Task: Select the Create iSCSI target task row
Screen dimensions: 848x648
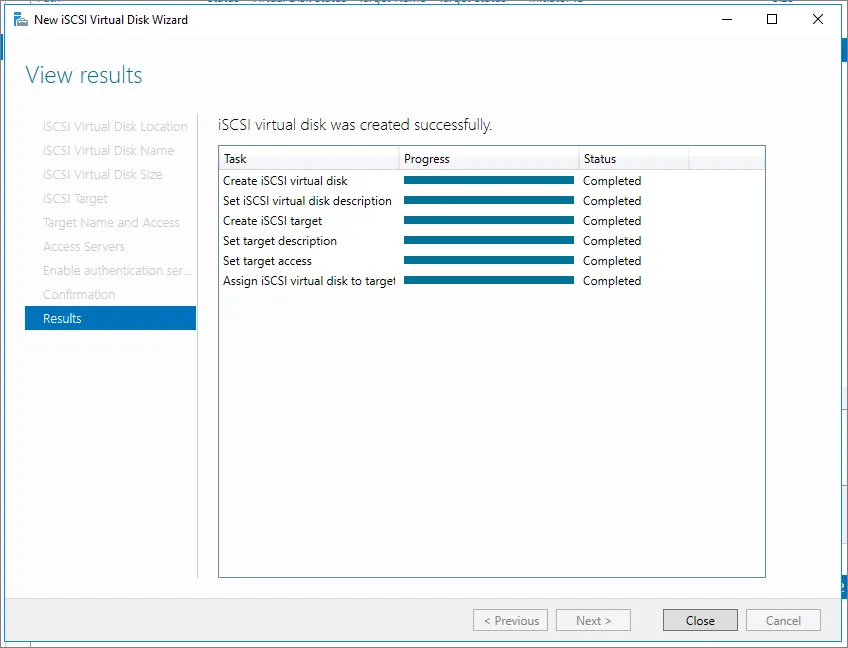Action: (x=273, y=221)
